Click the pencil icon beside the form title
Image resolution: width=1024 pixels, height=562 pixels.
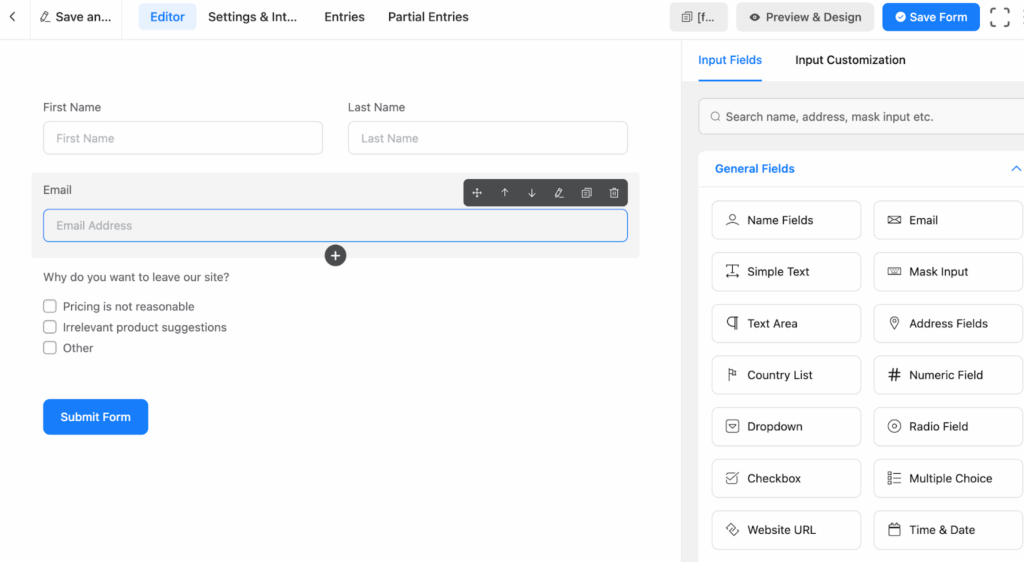tap(44, 17)
